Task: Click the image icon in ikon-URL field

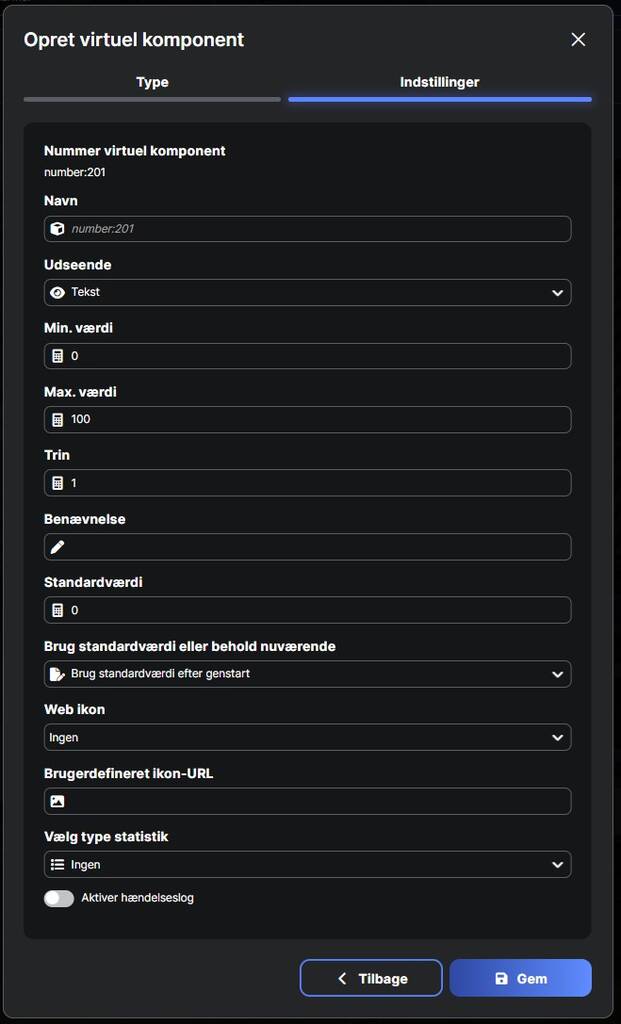Action: pos(57,801)
